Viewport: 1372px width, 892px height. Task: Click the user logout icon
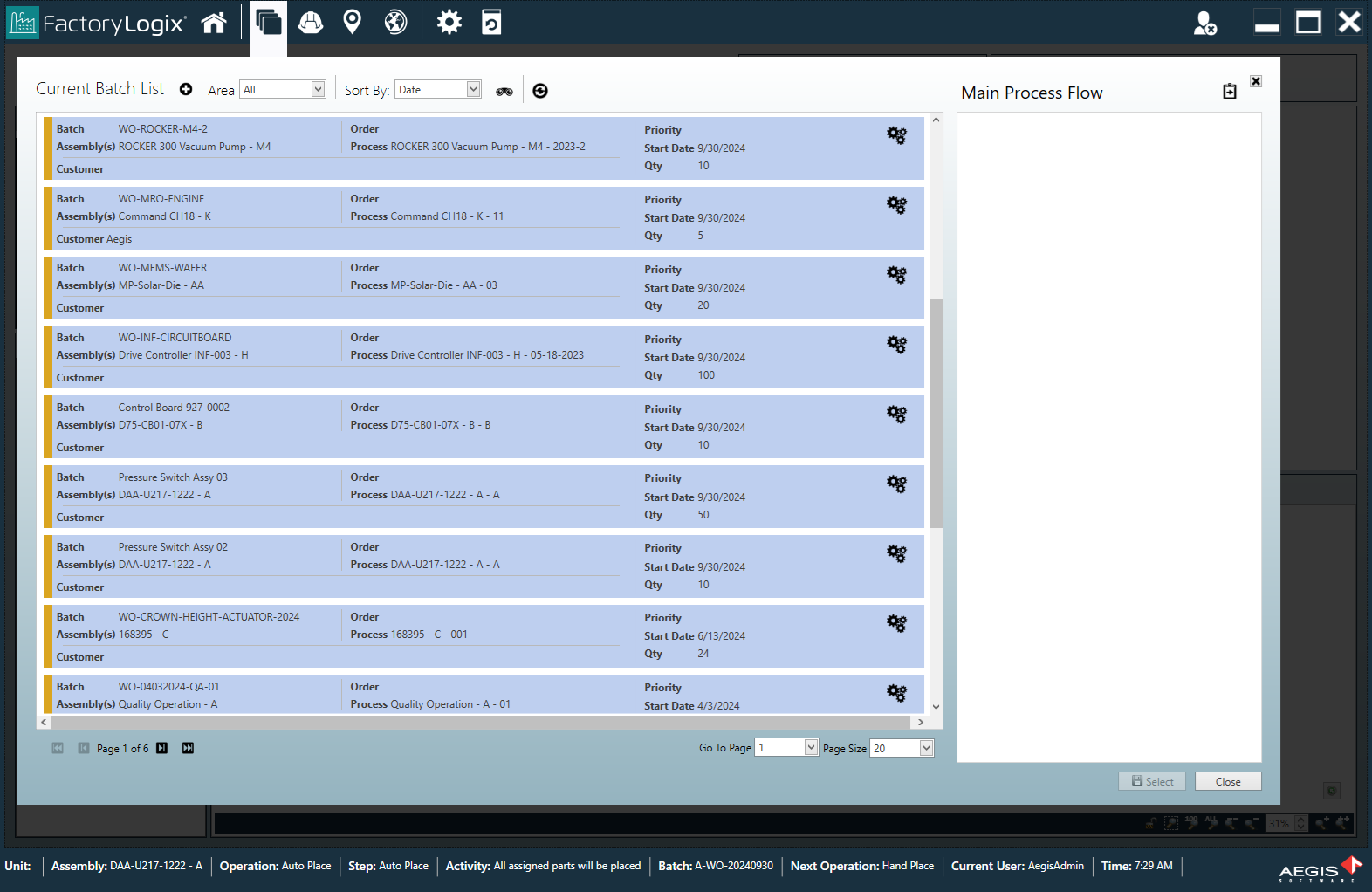pos(1204,24)
